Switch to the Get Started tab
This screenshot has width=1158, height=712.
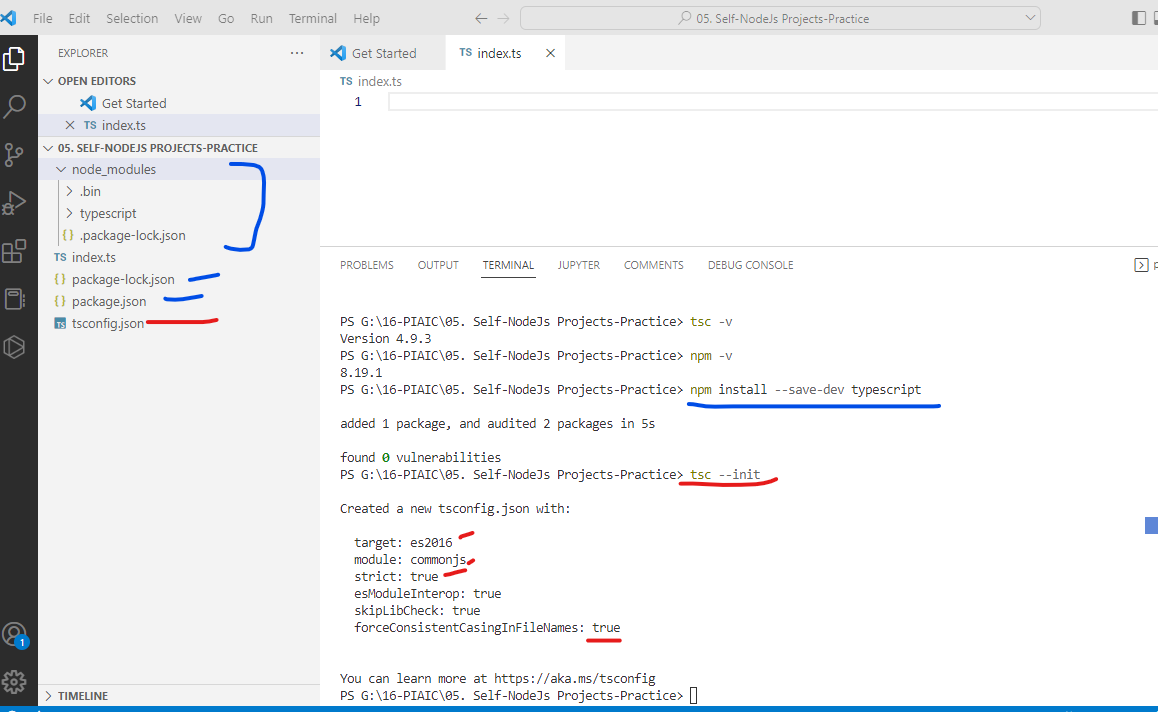click(x=383, y=52)
